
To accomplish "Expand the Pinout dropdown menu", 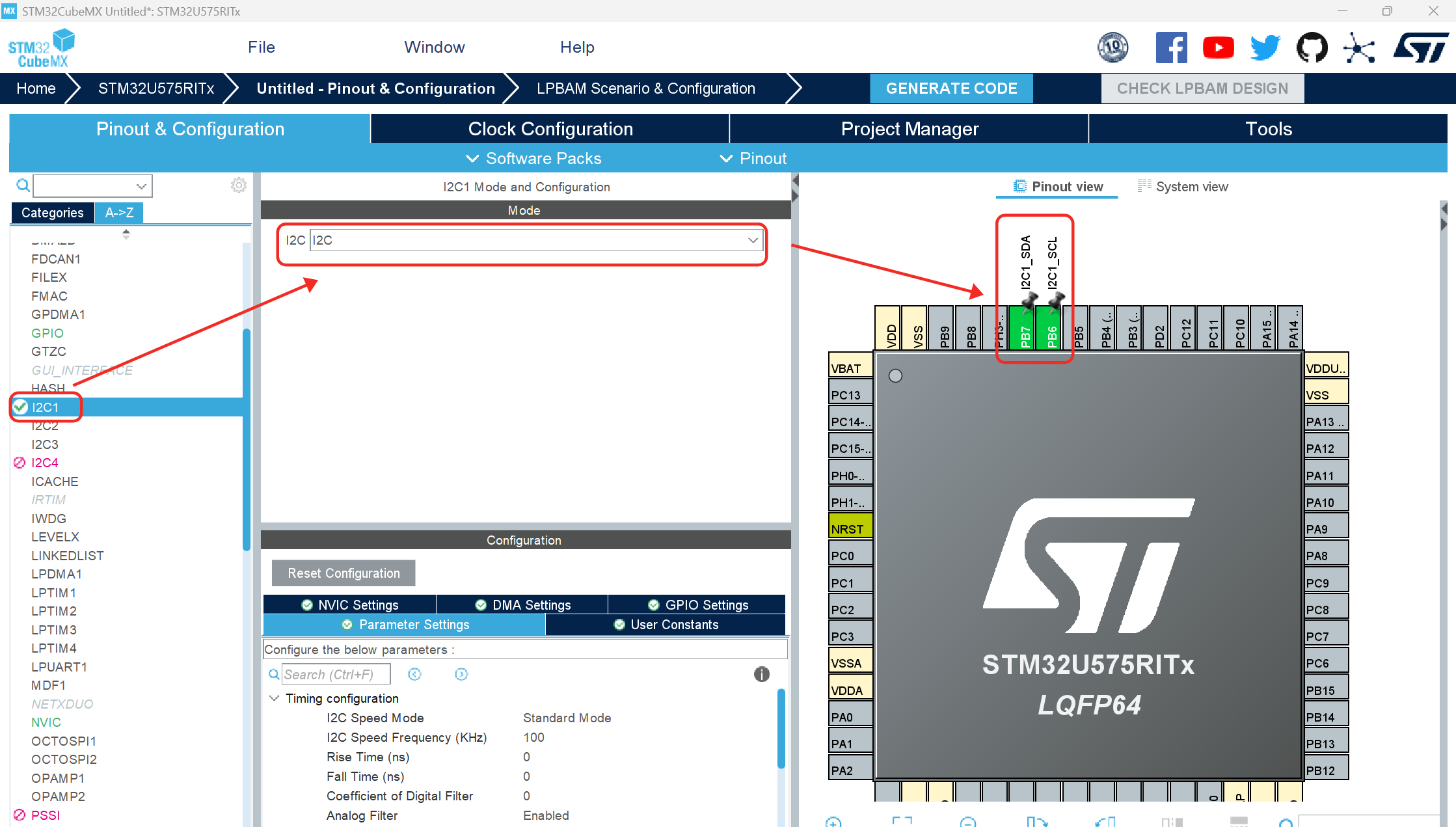I will (753, 158).
